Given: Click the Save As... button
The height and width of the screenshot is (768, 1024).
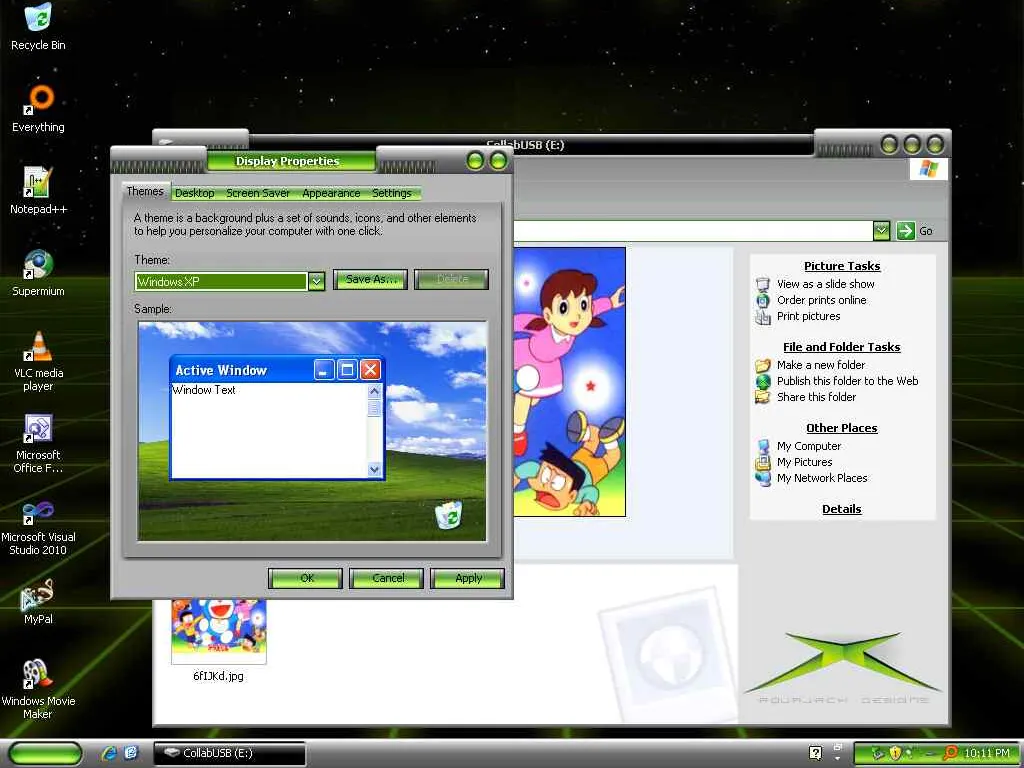Looking at the screenshot, I should 370,280.
